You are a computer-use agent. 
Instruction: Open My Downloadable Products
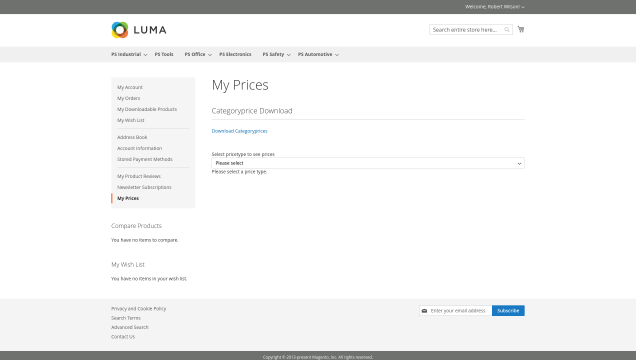pyautogui.click(x=147, y=109)
